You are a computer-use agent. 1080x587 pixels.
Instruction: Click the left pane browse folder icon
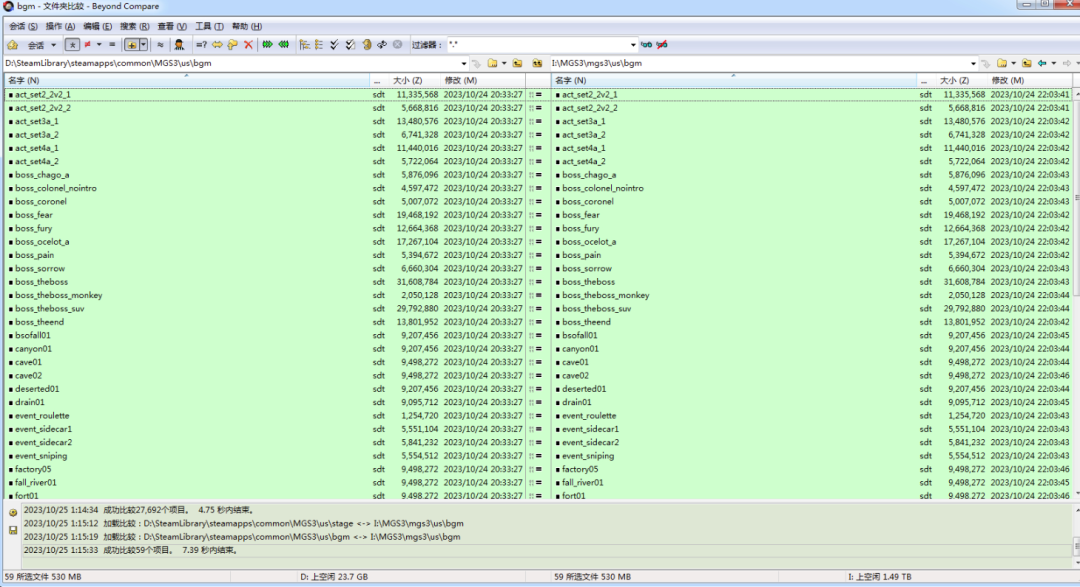(492, 63)
